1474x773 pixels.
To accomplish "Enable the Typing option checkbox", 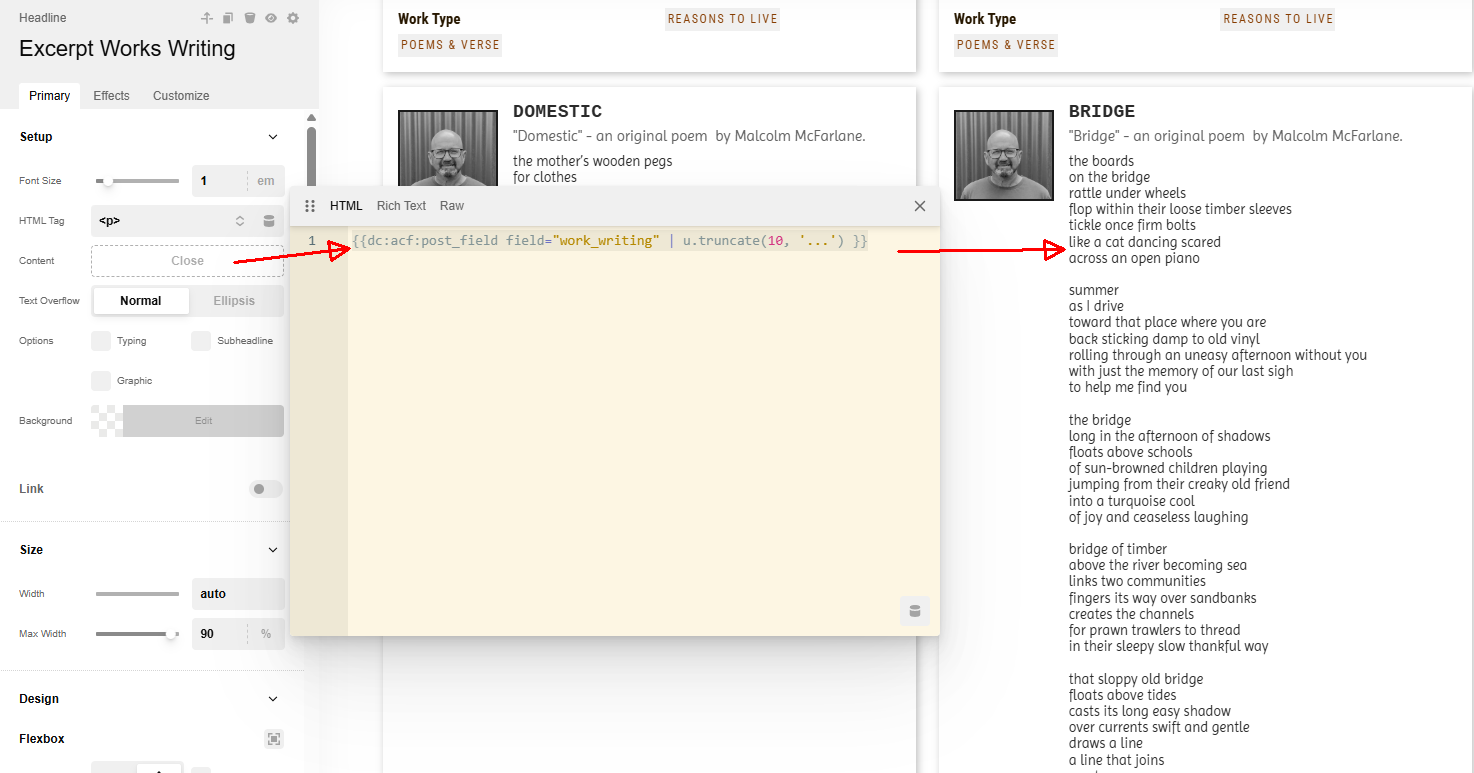I will point(101,341).
